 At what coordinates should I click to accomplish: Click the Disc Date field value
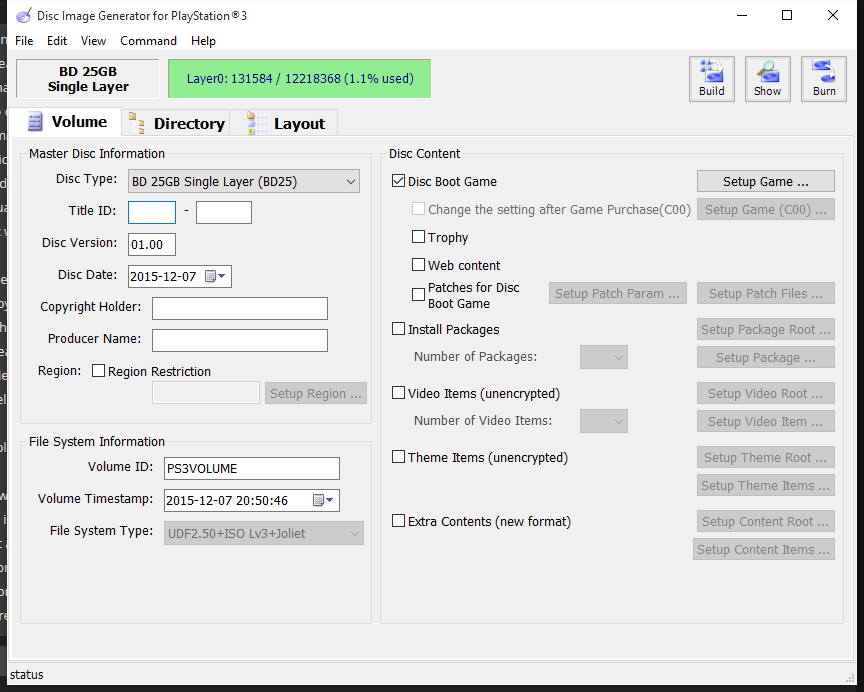tap(164, 276)
